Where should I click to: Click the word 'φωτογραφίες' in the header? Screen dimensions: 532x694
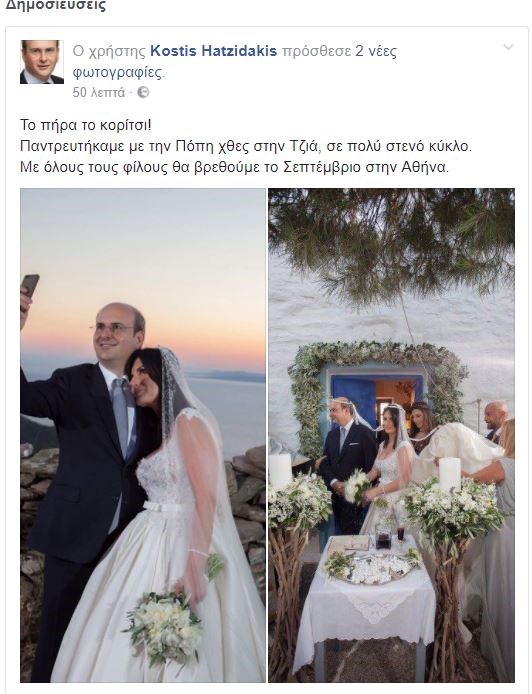coord(117,72)
